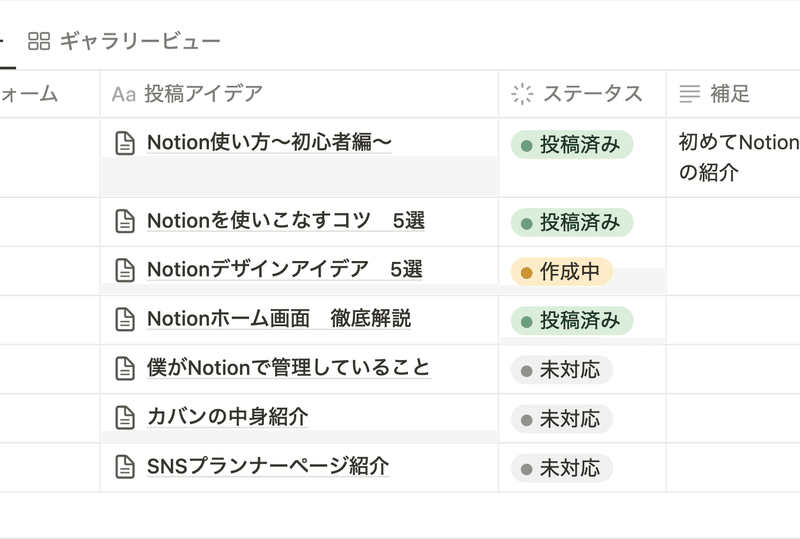This screenshot has width=800, height=539.
Task: Click page icon beside SNSプランナーページ紹介
Action: [125, 467]
